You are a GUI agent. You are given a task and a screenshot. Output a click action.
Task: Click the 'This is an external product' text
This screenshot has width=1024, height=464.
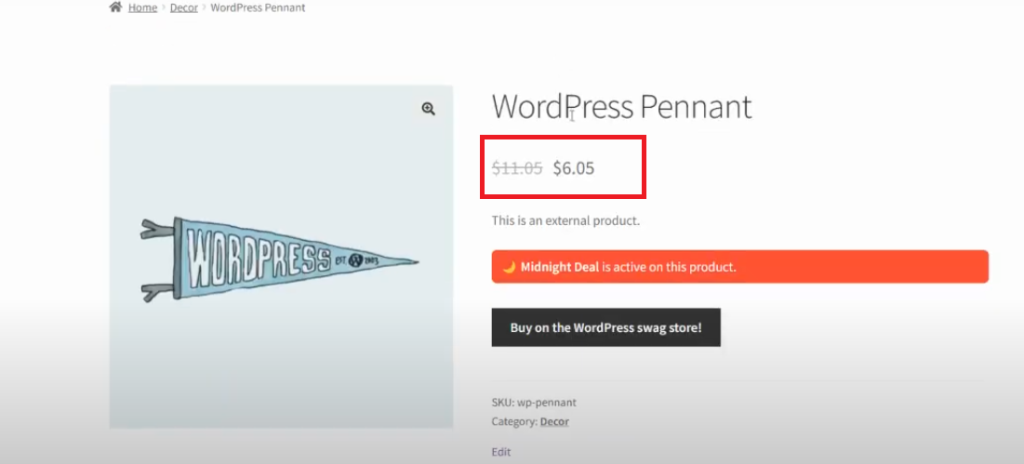(565, 220)
